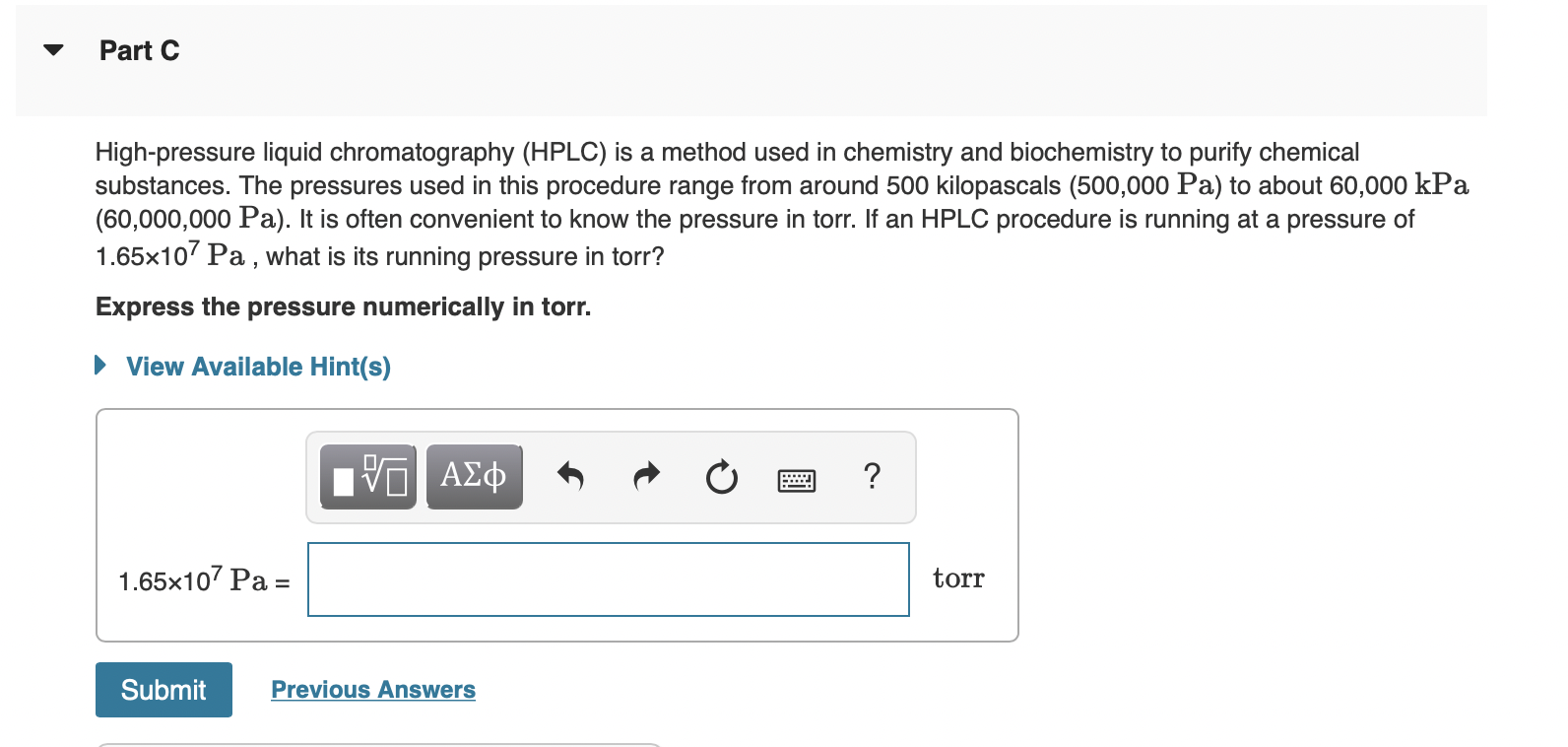The width and height of the screenshot is (1568, 747).
Task: Click the keyboard icon in the toolbar
Action: click(x=796, y=480)
